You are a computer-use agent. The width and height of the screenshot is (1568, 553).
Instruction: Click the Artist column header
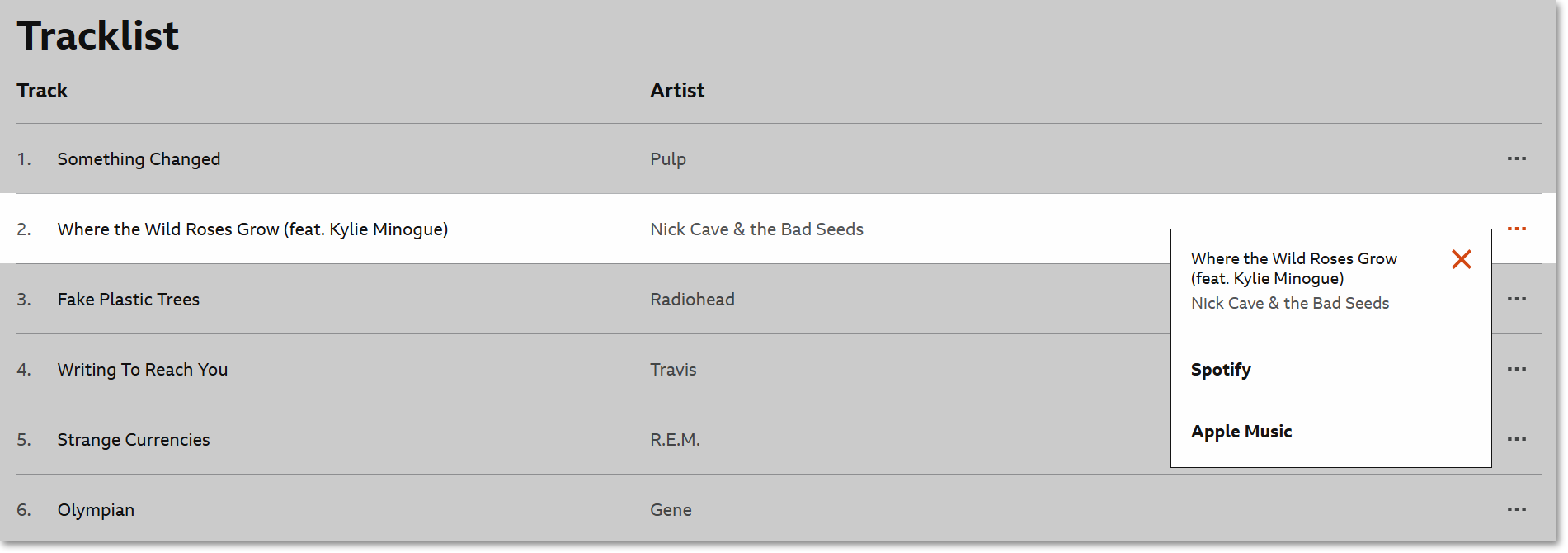(677, 90)
